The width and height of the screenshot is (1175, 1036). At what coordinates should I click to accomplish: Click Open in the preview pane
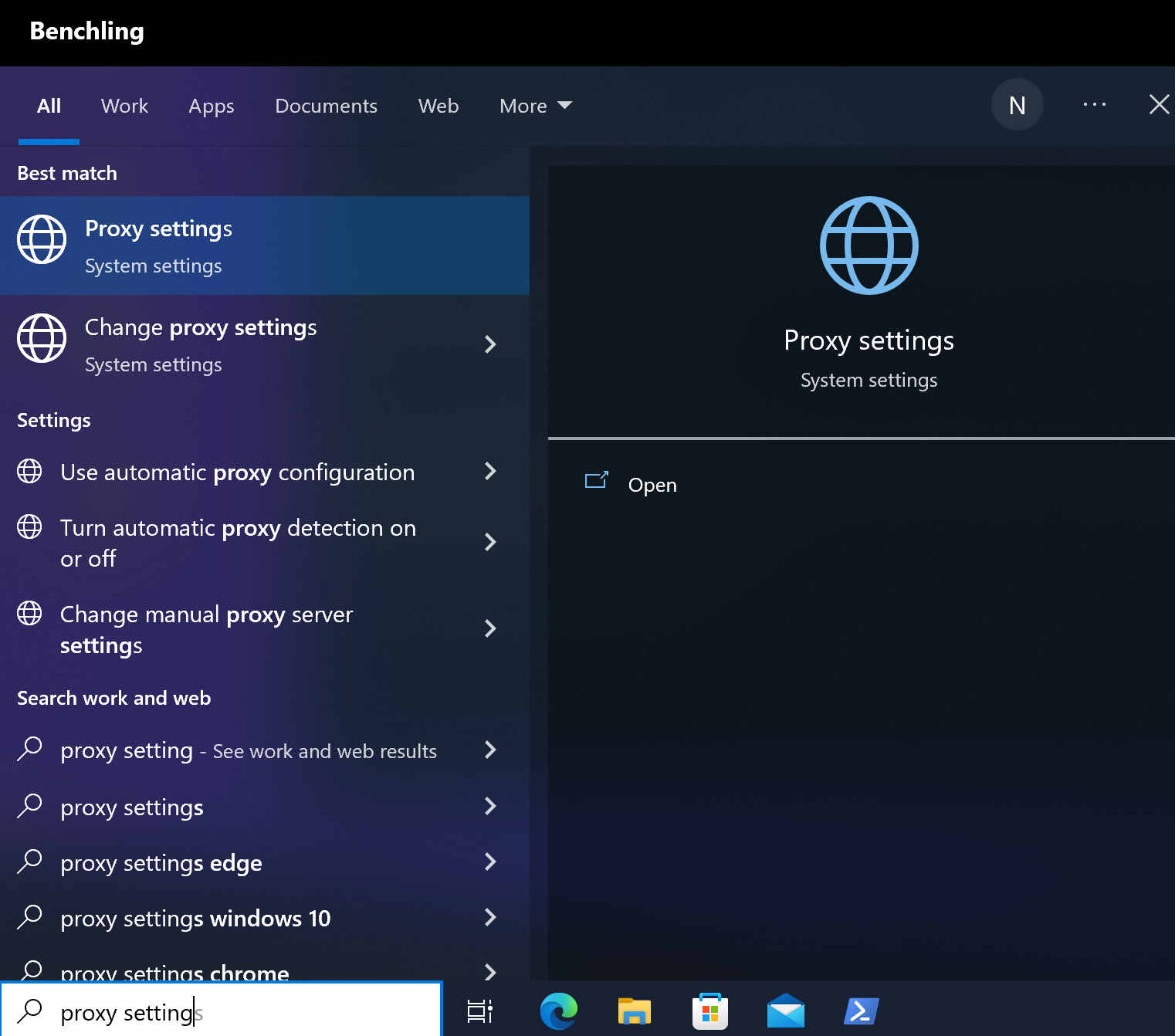point(652,485)
